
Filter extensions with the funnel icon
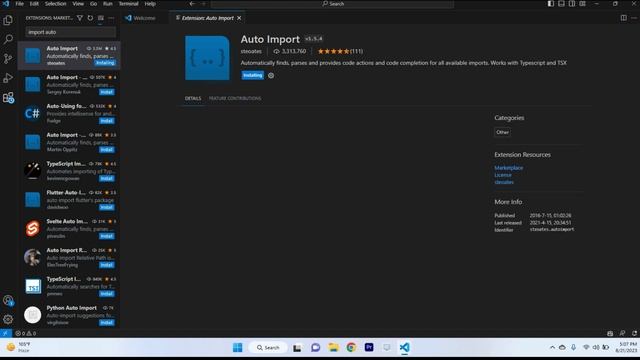pos(80,18)
